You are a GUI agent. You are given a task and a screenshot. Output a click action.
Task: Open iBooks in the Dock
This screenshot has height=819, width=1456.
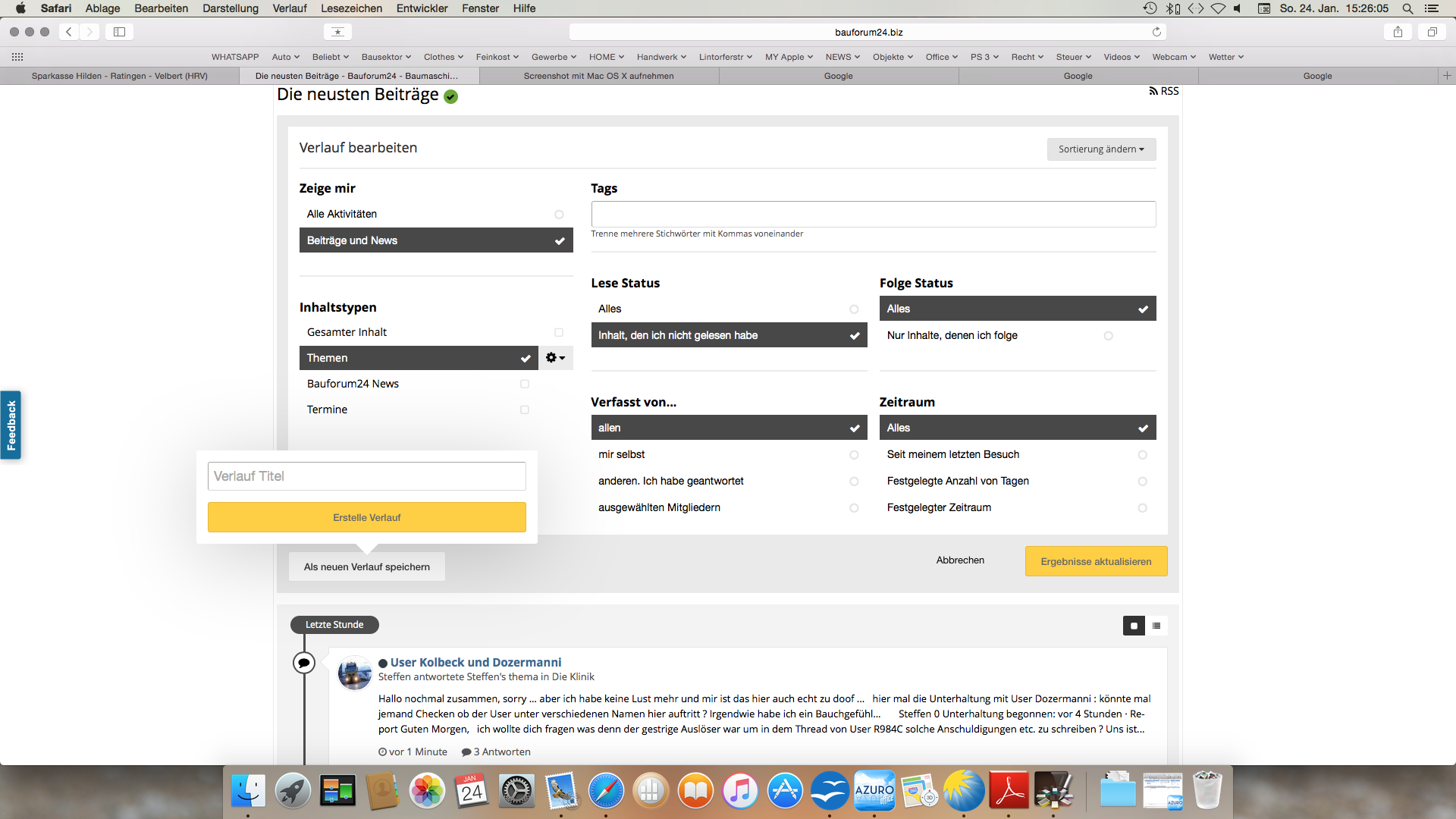point(695,792)
